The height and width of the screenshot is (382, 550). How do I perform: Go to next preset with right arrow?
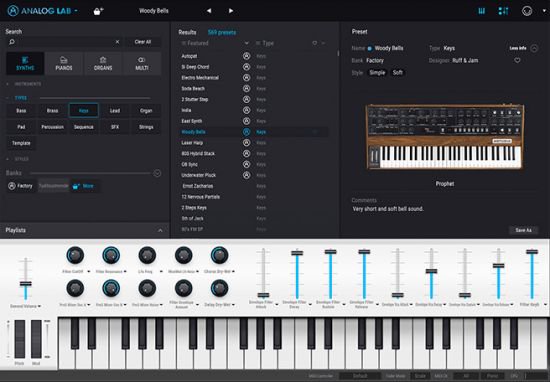pos(231,11)
